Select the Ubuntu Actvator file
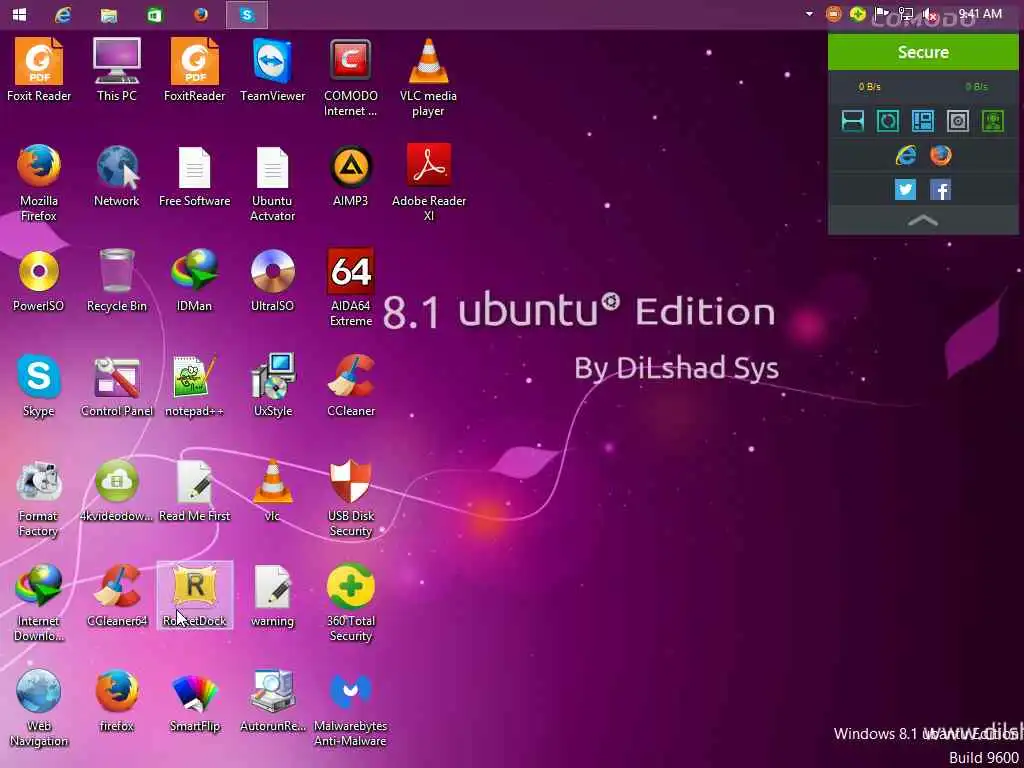1024x768 pixels. (x=272, y=183)
